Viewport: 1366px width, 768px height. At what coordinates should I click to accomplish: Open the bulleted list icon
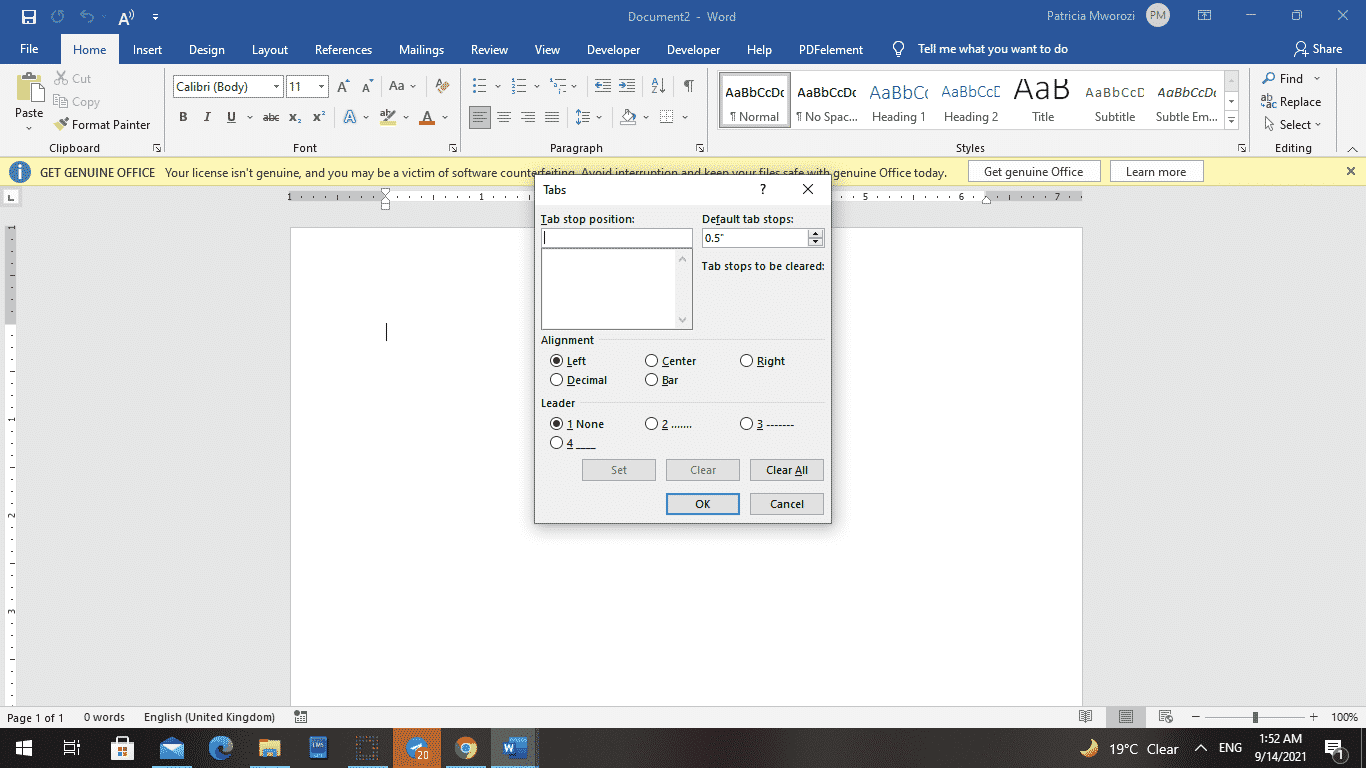tap(480, 85)
